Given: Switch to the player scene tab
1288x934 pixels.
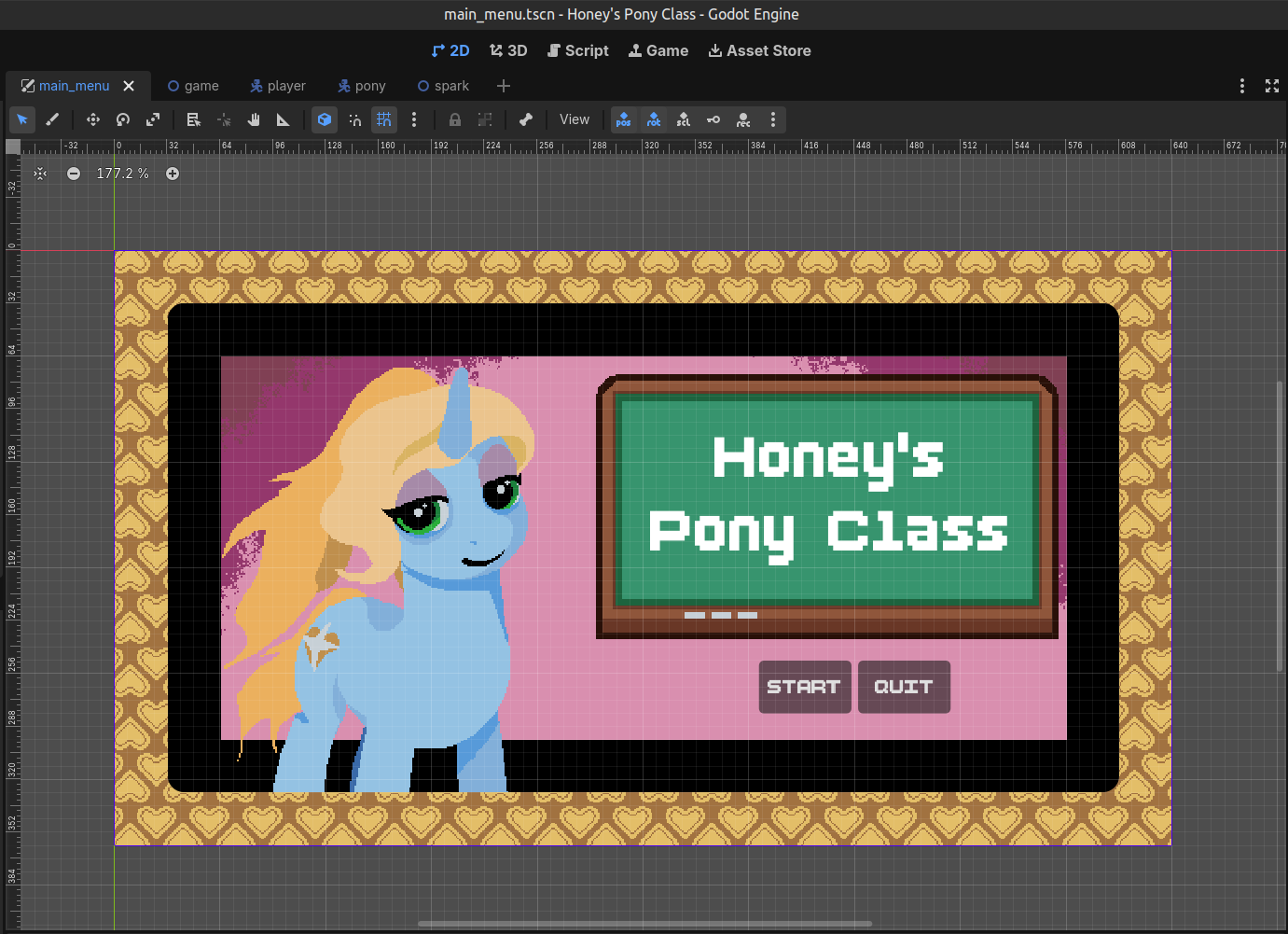Looking at the screenshot, I should [x=278, y=86].
